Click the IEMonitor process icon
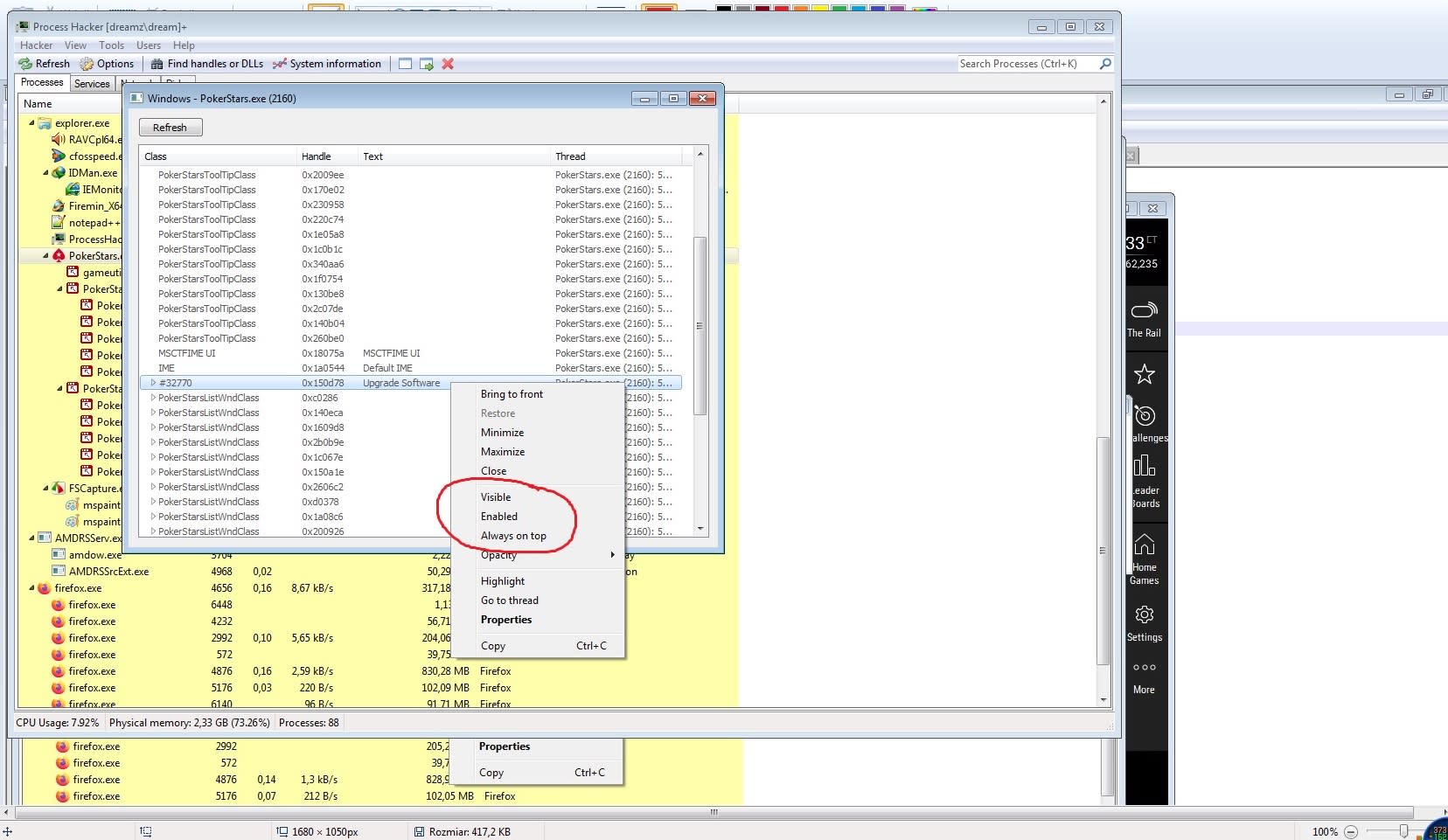 click(73, 190)
